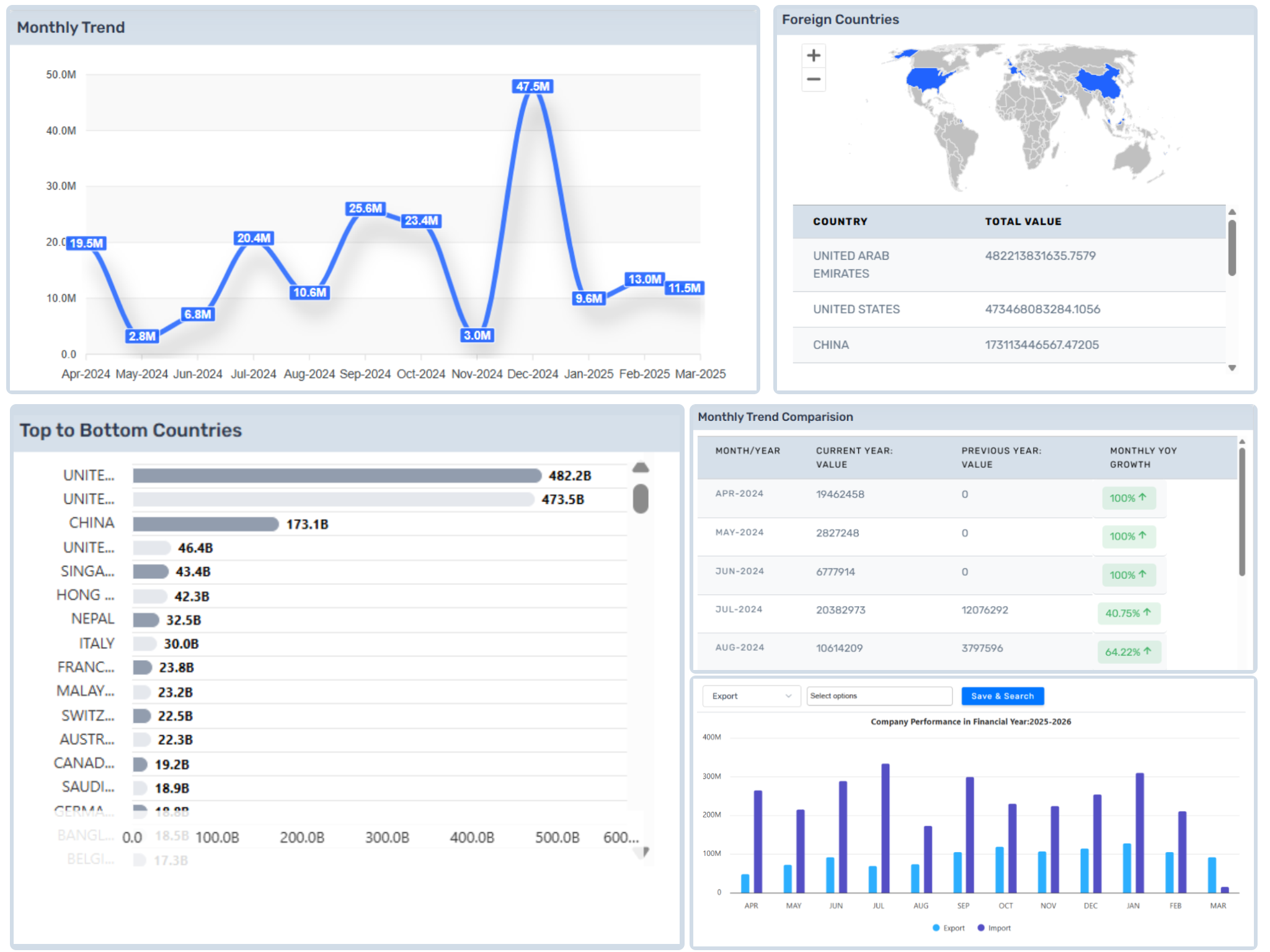
Task: Select the 3.0M Nov-2024 data point
Action: point(477,336)
